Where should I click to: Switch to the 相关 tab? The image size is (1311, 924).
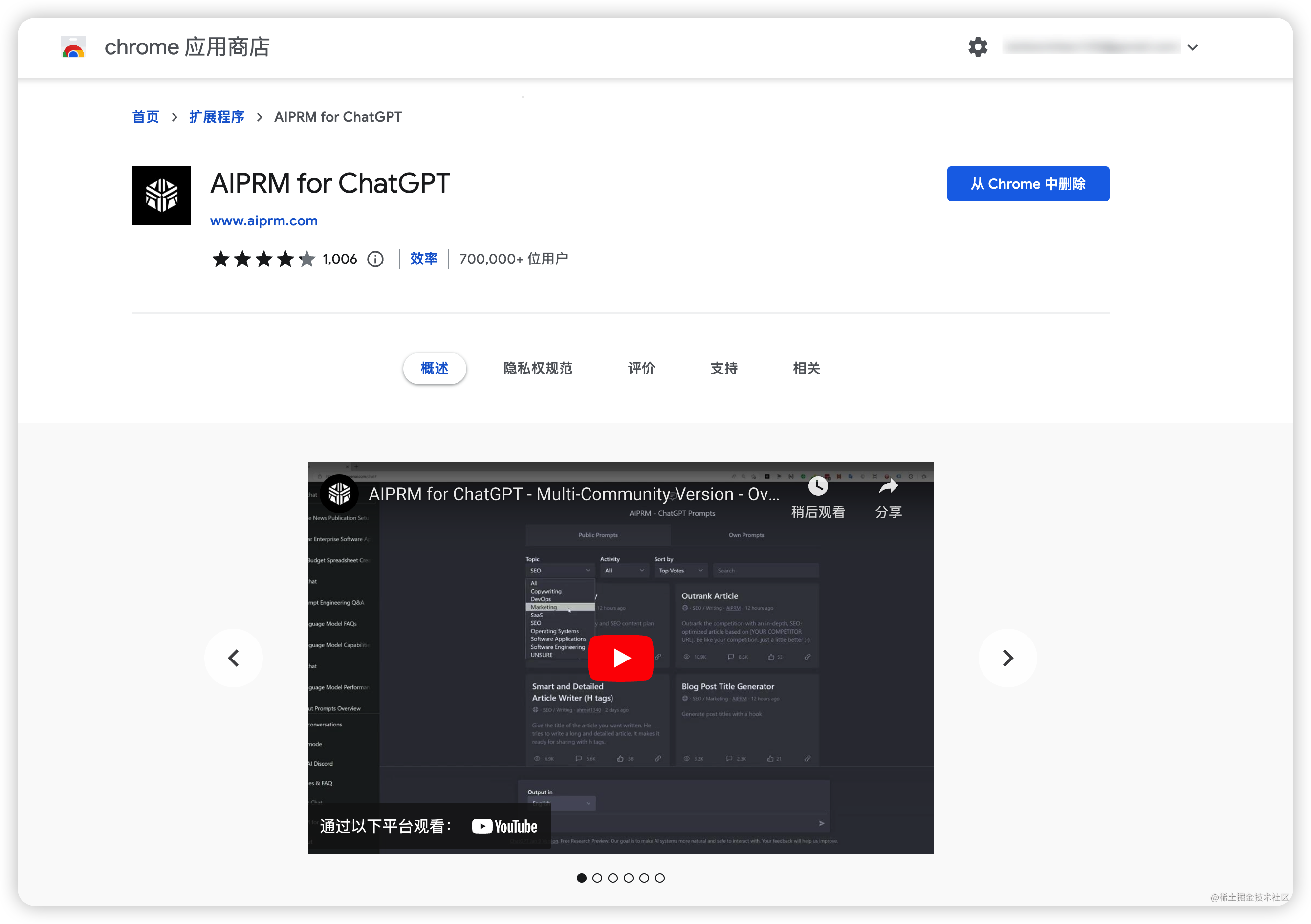point(806,368)
